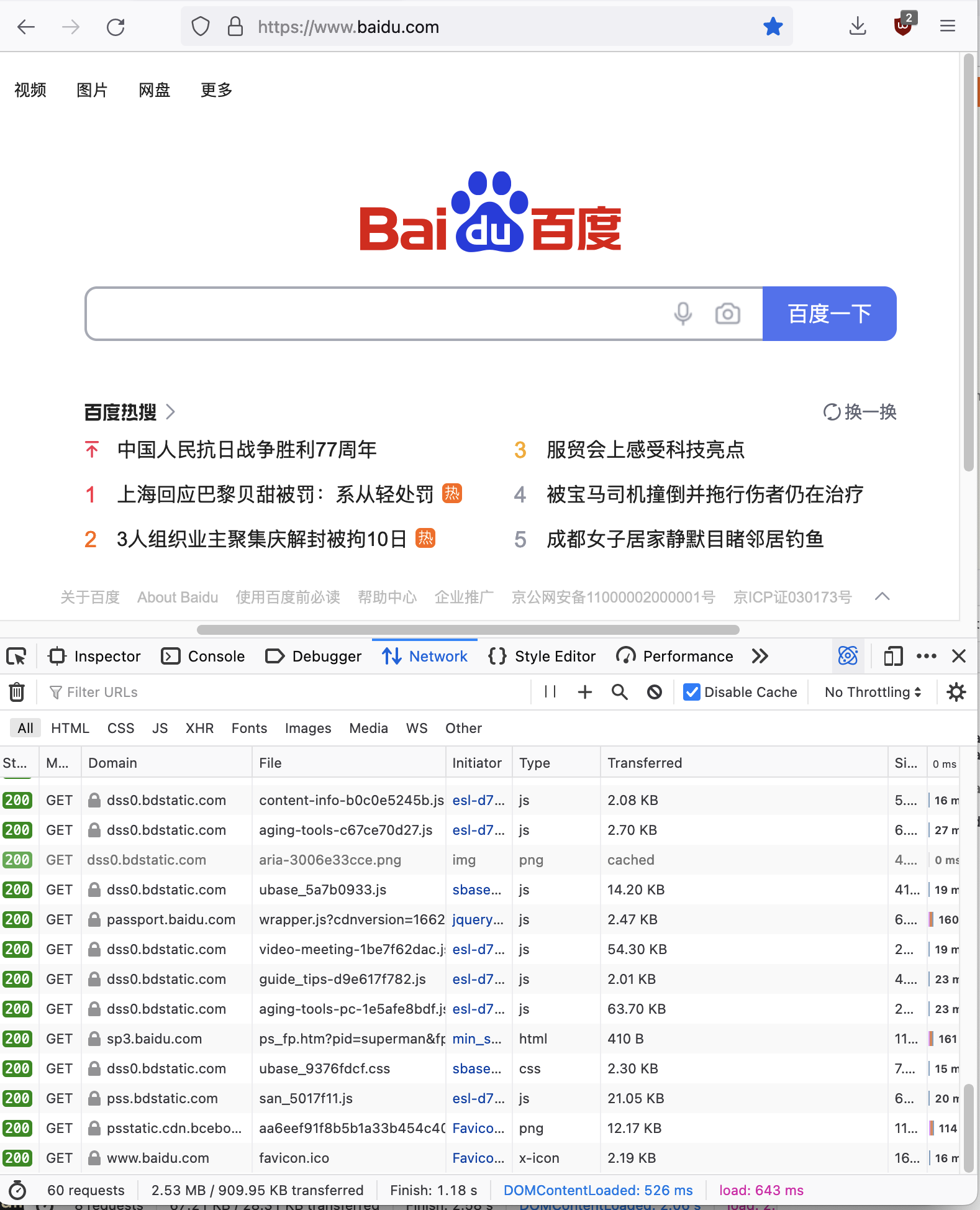Open the About Baidu footer link
The width and height of the screenshot is (980, 1210).
pyautogui.click(x=178, y=598)
